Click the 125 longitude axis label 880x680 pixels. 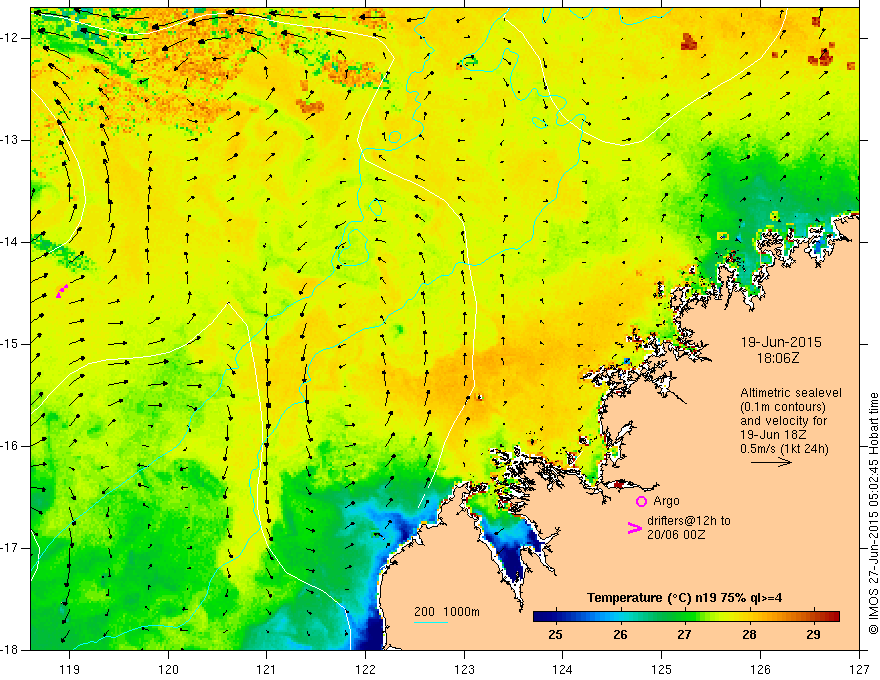coord(662,669)
